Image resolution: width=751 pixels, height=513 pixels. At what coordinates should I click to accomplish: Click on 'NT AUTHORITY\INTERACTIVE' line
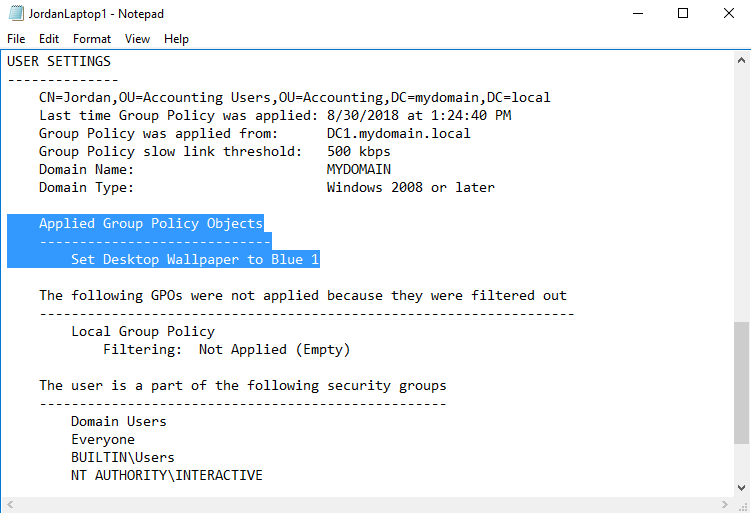[x=167, y=476]
